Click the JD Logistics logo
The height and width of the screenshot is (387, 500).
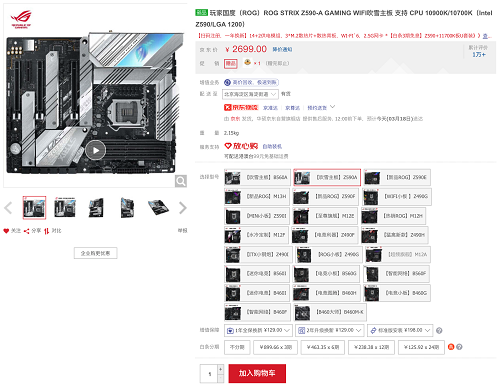click(241, 107)
